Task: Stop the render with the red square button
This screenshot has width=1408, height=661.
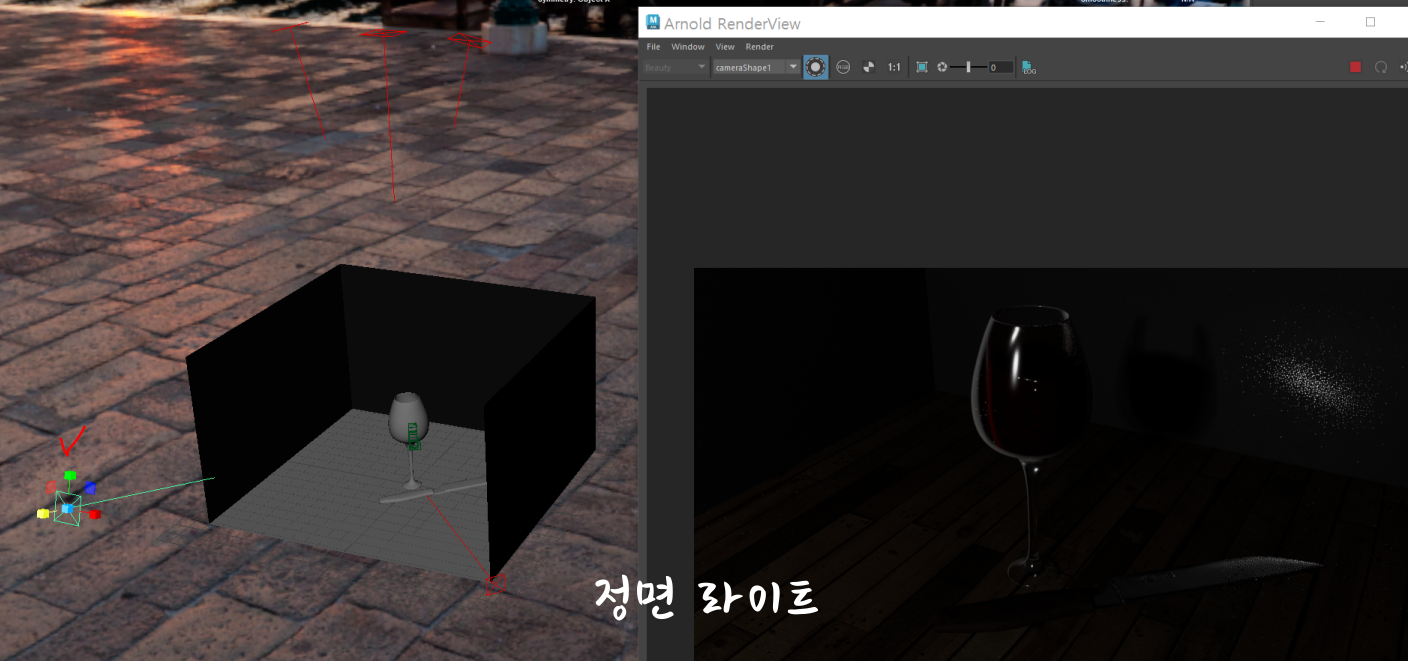Action: pyautogui.click(x=1356, y=67)
